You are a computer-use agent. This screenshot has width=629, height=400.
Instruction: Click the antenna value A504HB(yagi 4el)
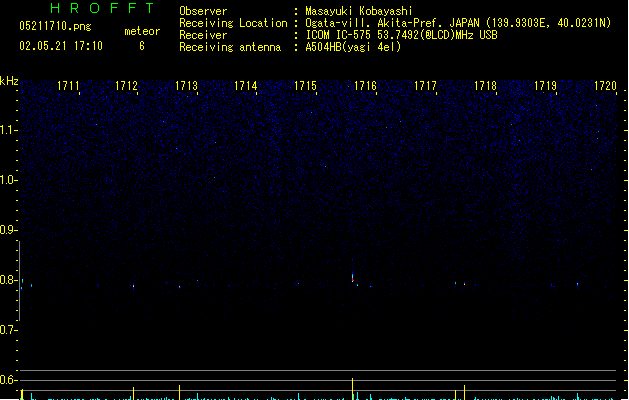(x=353, y=47)
